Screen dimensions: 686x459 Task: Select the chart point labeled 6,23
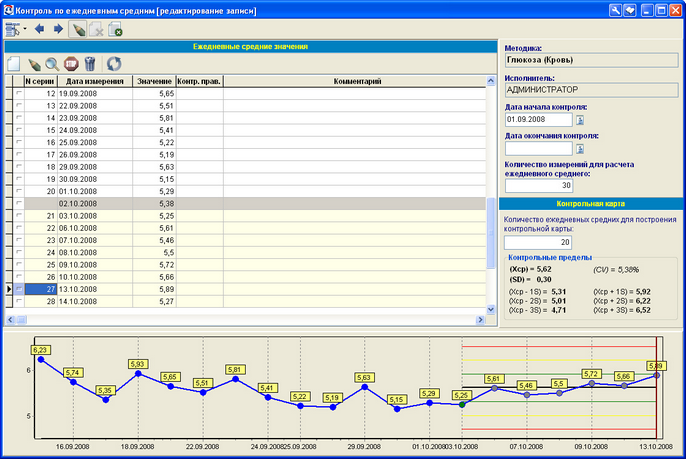point(41,359)
